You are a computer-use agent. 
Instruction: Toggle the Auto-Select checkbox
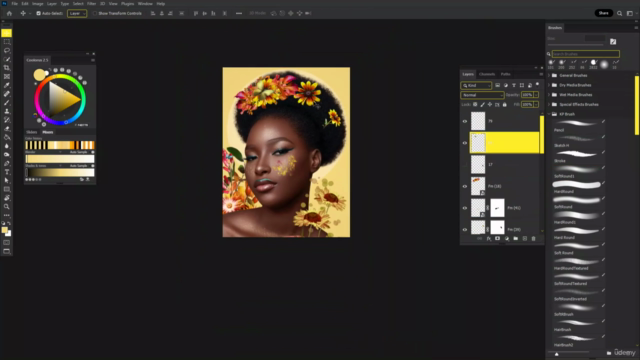click(x=38, y=13)
